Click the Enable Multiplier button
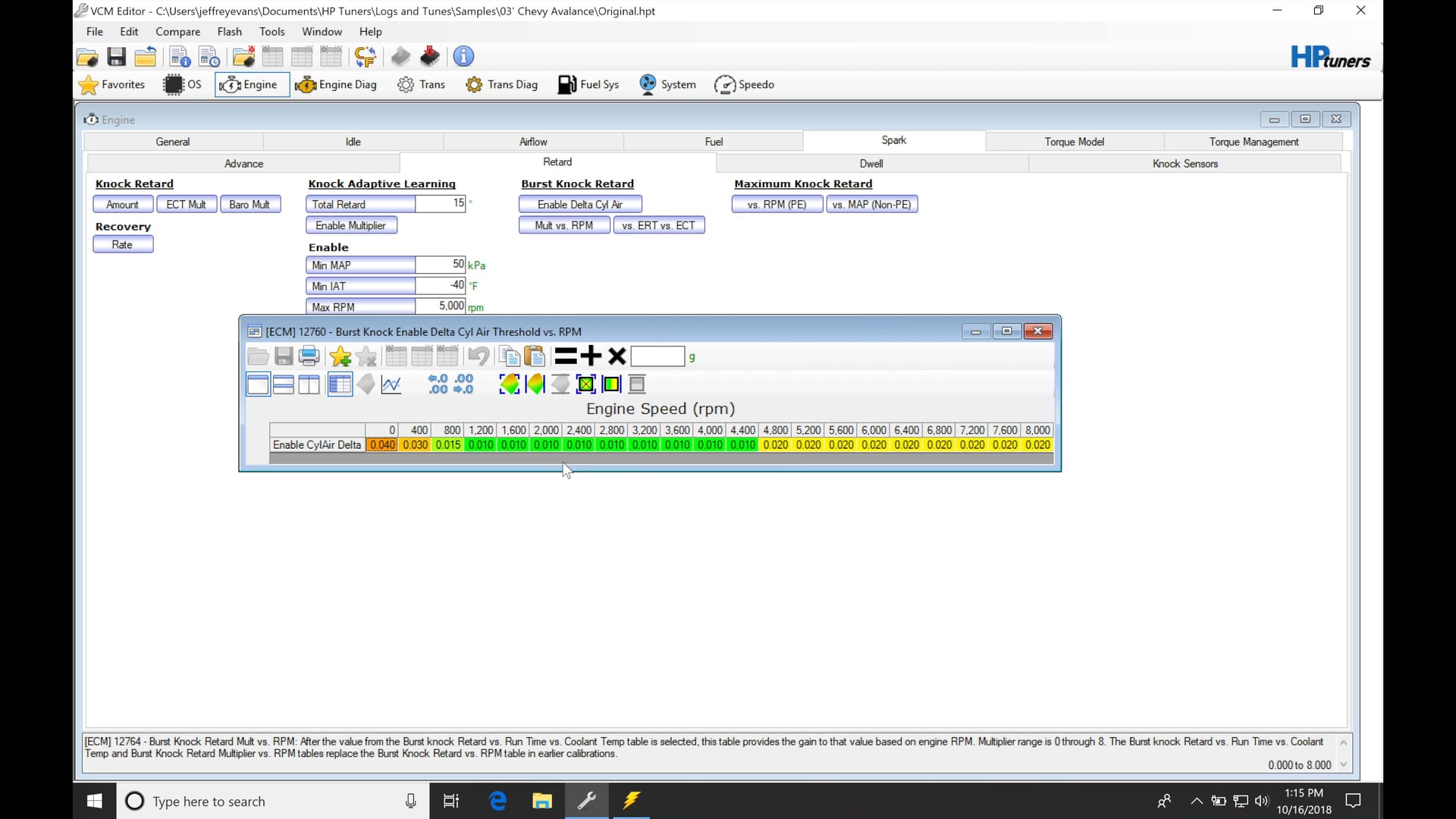This screenshot has height=819, width=1456. pos(350,225)
